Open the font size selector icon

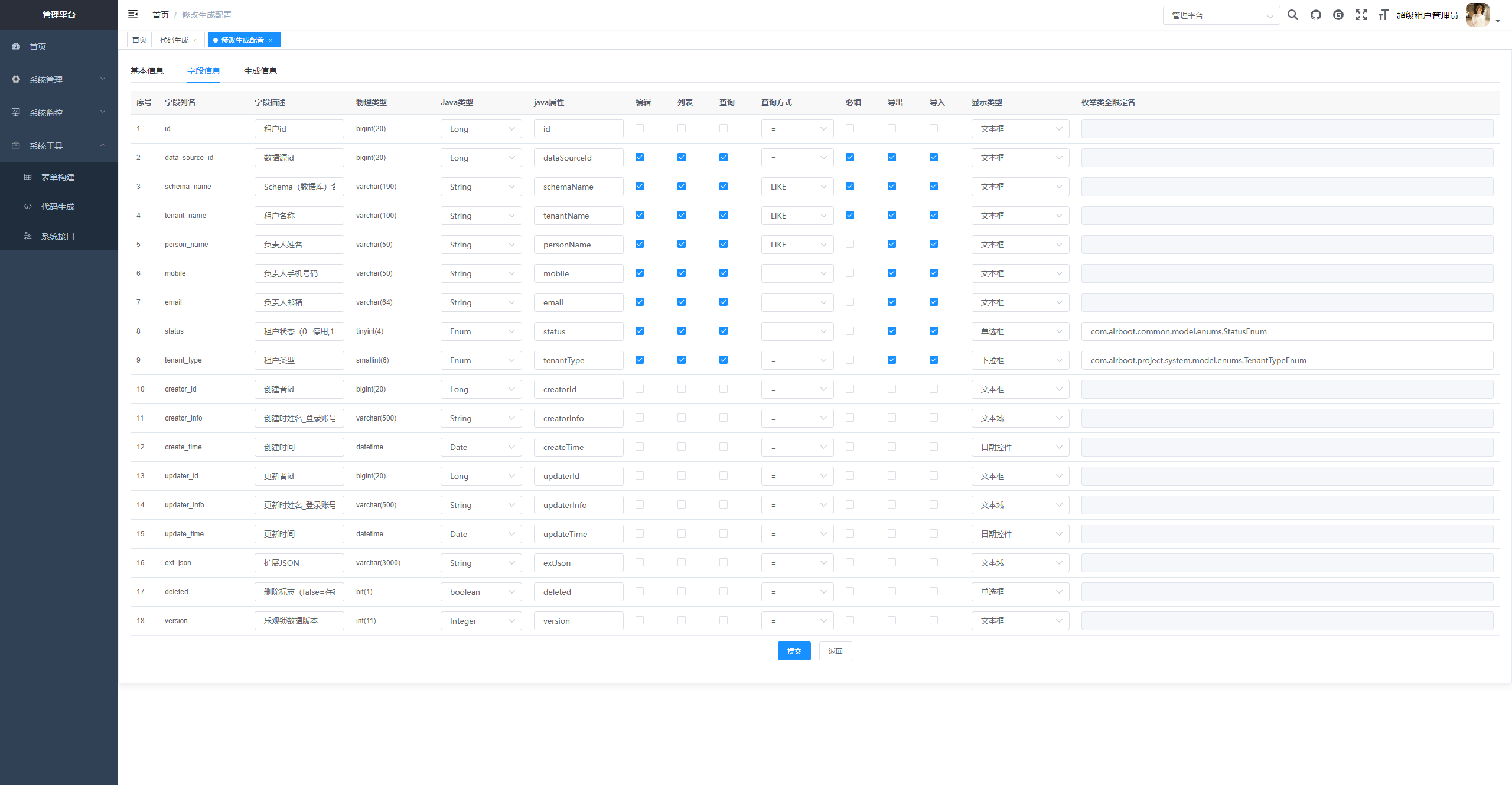point(1383,15)
